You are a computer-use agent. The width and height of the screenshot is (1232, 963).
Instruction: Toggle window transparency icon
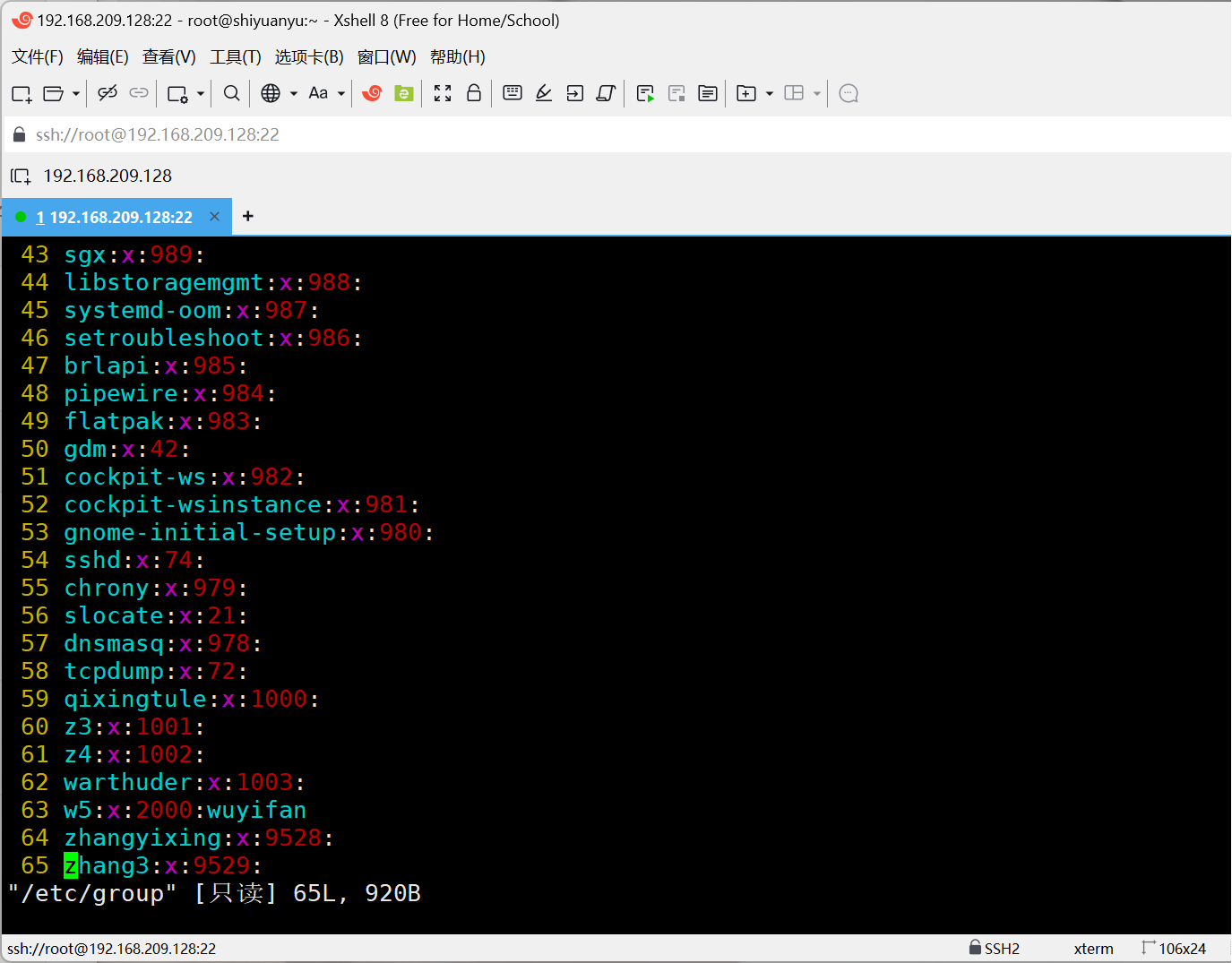(x=606, y=93)
